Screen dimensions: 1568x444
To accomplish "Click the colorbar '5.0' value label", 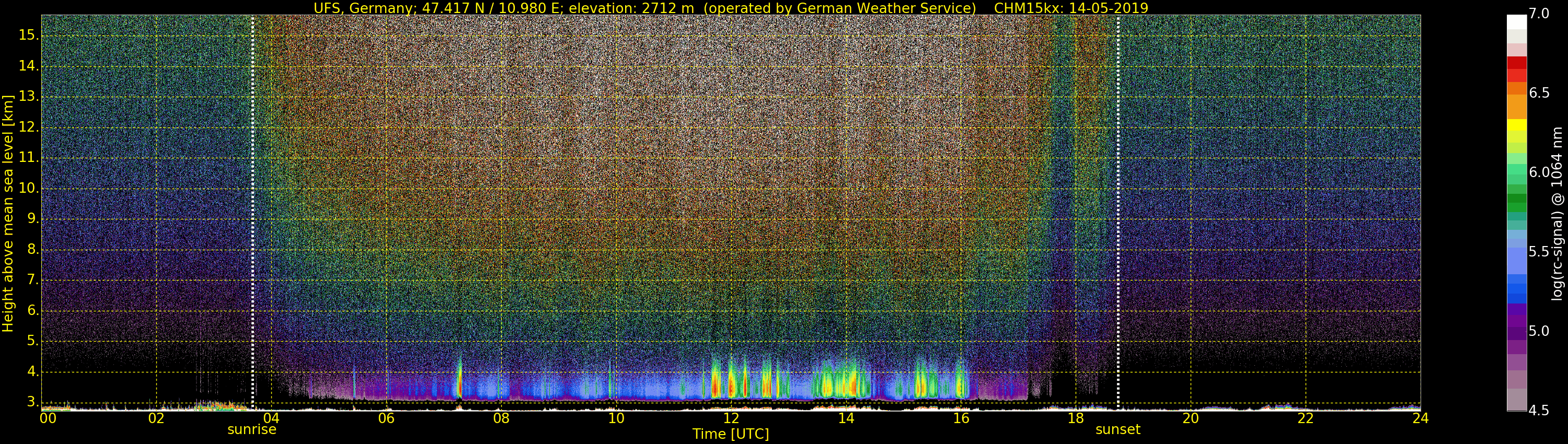I will coord(1539,331).
